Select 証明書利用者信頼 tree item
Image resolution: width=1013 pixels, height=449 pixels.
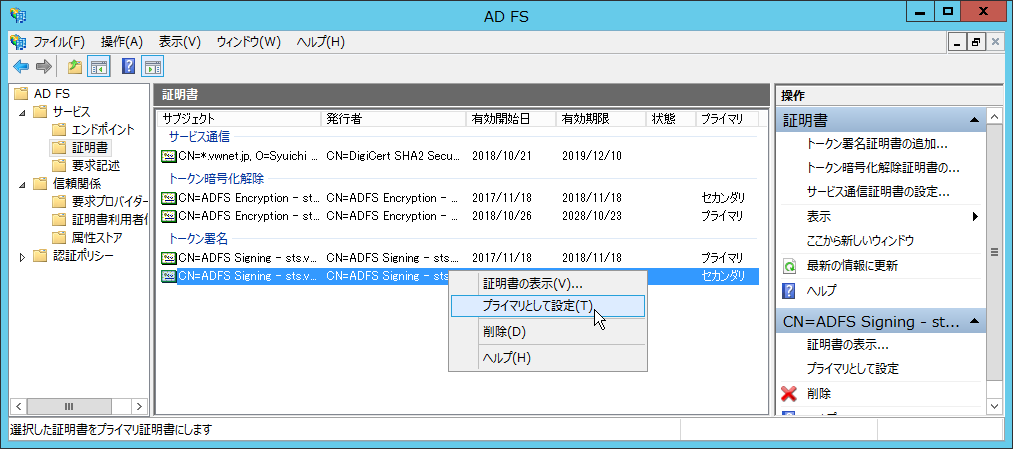pos(109,220)
